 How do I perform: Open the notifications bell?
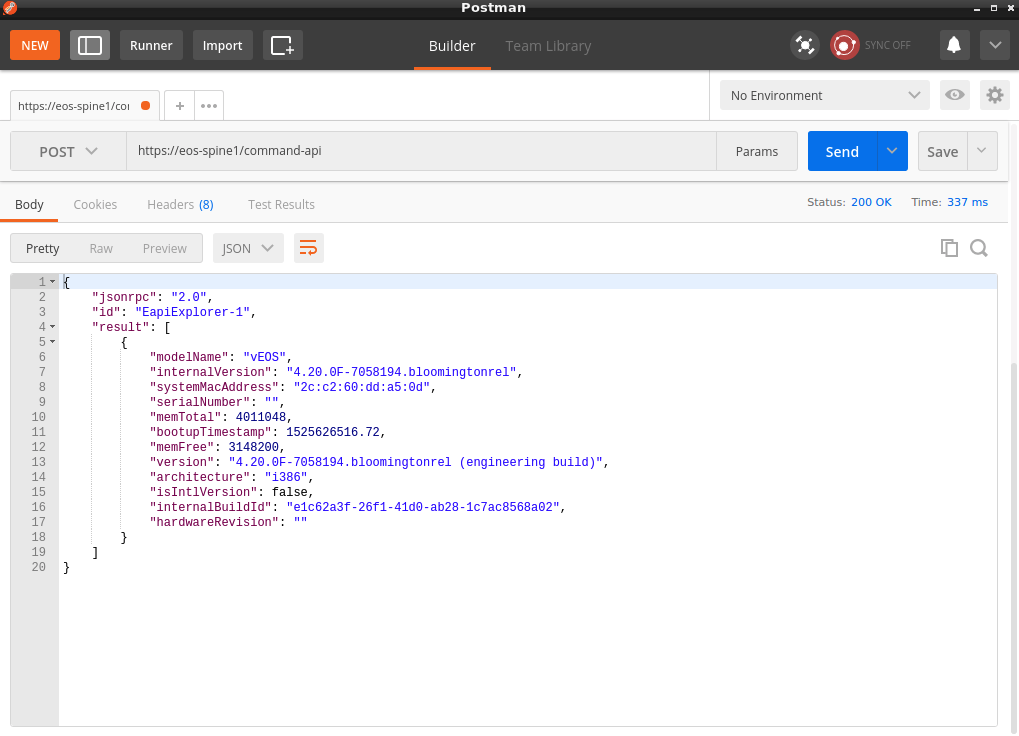coord(954,45)
